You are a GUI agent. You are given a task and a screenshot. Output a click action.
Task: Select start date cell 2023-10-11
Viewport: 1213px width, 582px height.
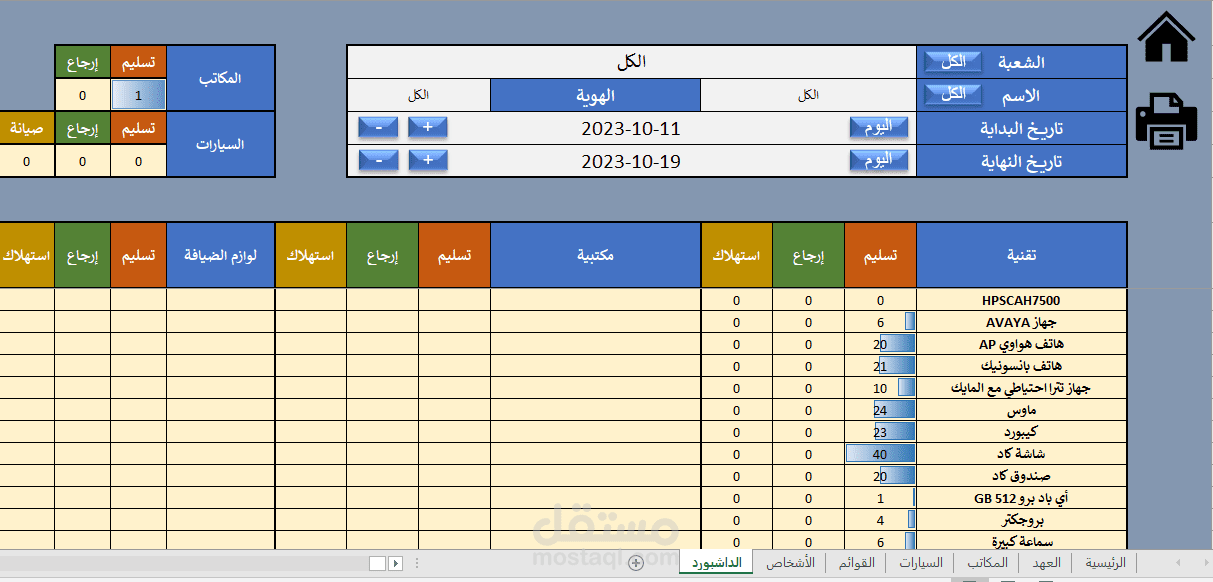point(631,128)
